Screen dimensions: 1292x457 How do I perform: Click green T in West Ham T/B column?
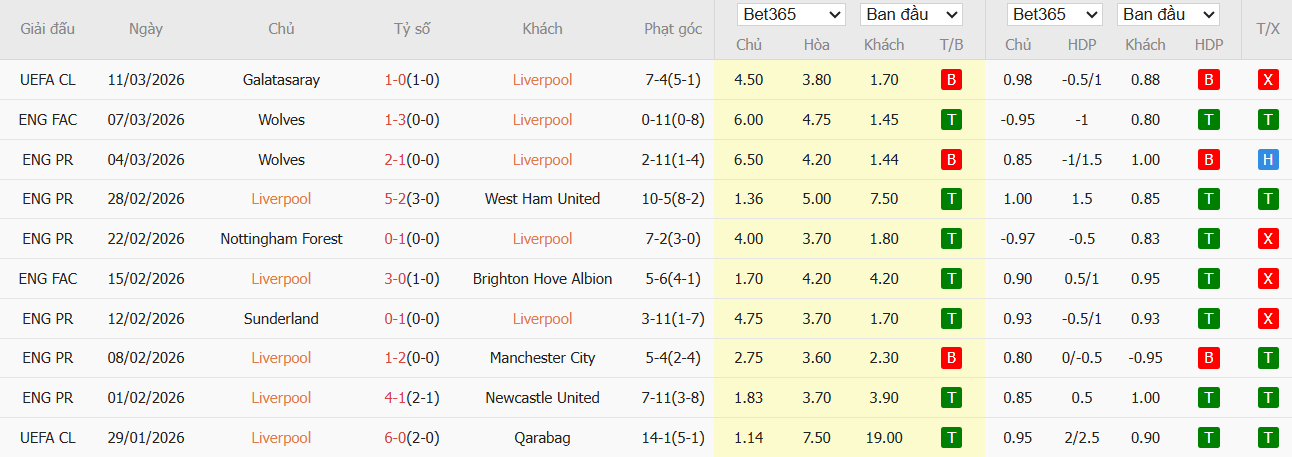(x=951, y=199)
